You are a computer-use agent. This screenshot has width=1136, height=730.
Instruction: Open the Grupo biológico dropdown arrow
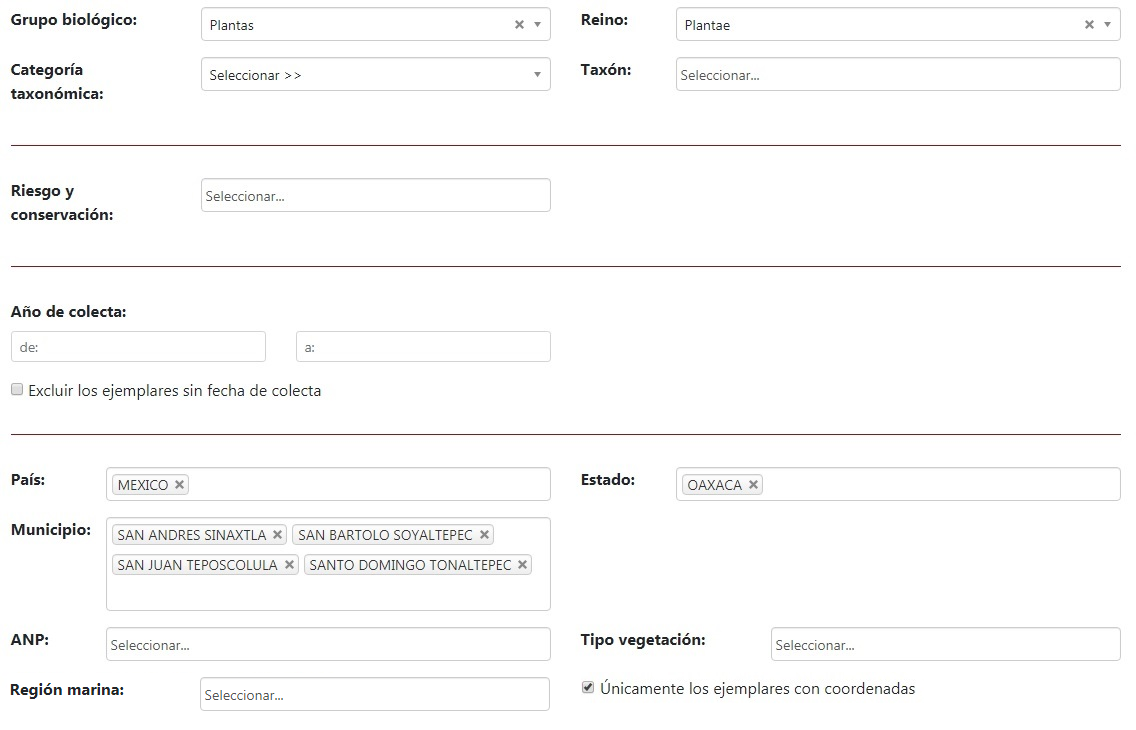537,25
